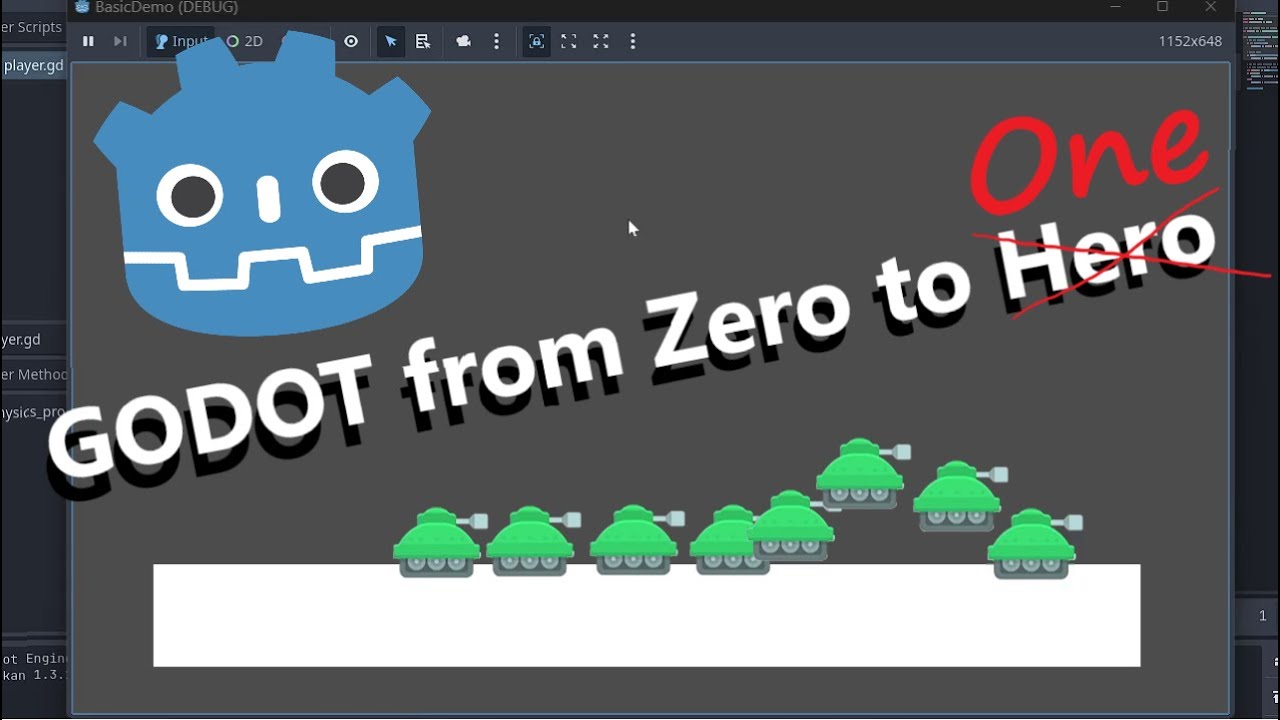Image resolution: width=1280 pixels, height=720 pixels.
Task: Switch to Input mode
Action: tap(180, 41)
